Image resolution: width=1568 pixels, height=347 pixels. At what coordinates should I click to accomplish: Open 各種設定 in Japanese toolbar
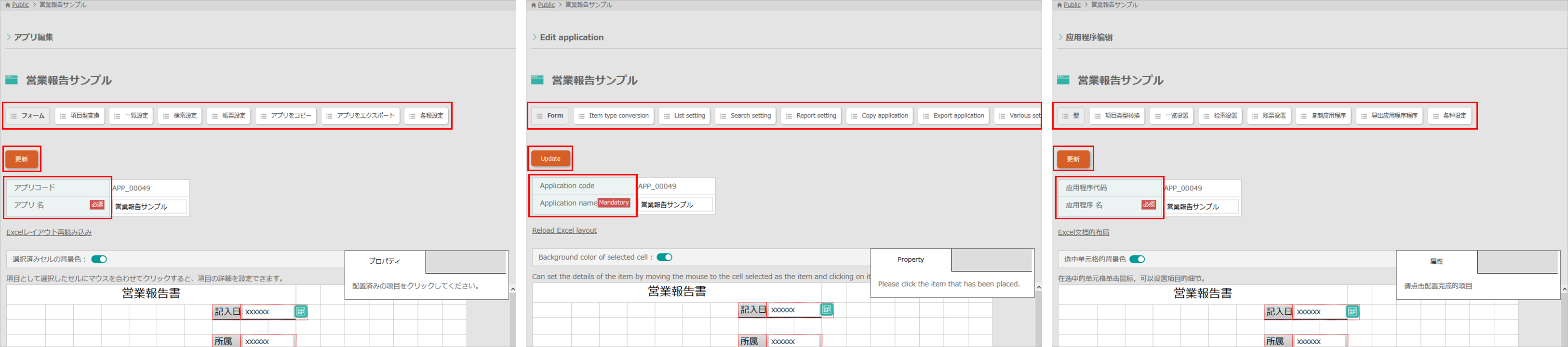click(427, 116)
